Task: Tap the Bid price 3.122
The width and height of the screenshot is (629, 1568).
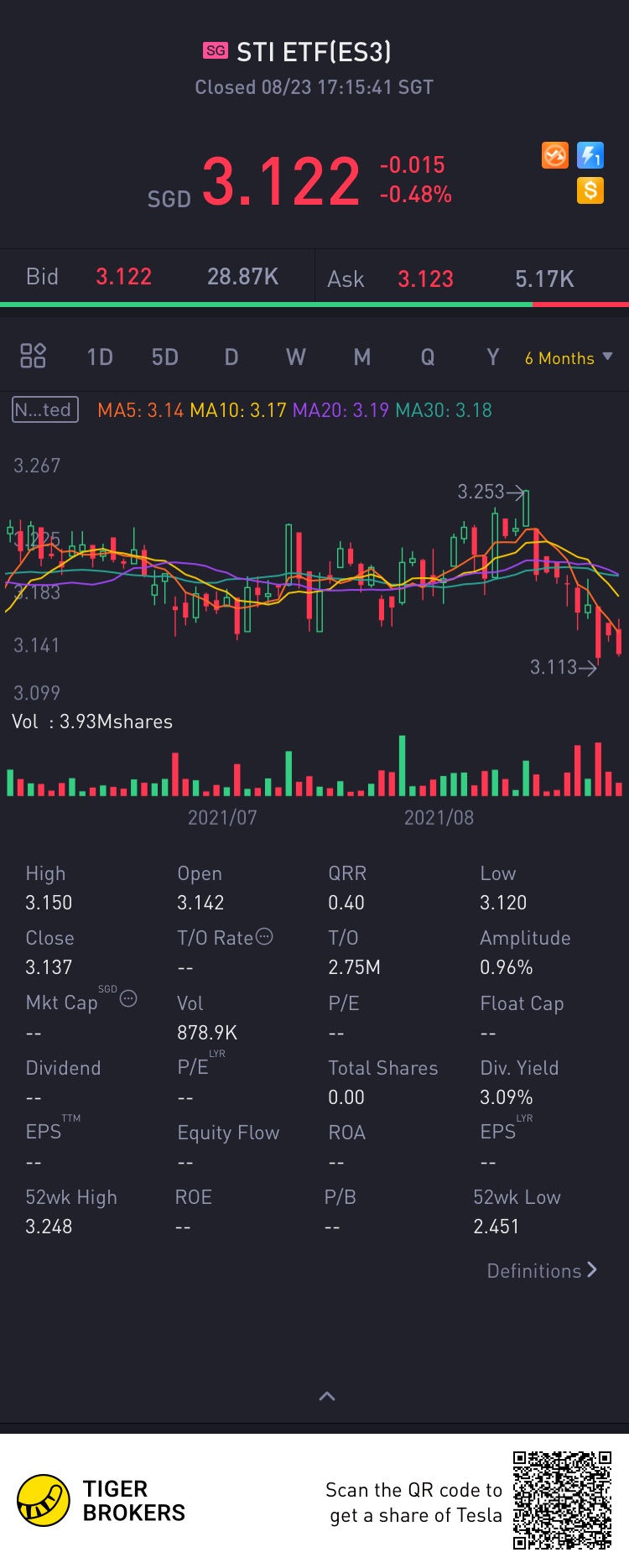Action: [x=123, y=277]
